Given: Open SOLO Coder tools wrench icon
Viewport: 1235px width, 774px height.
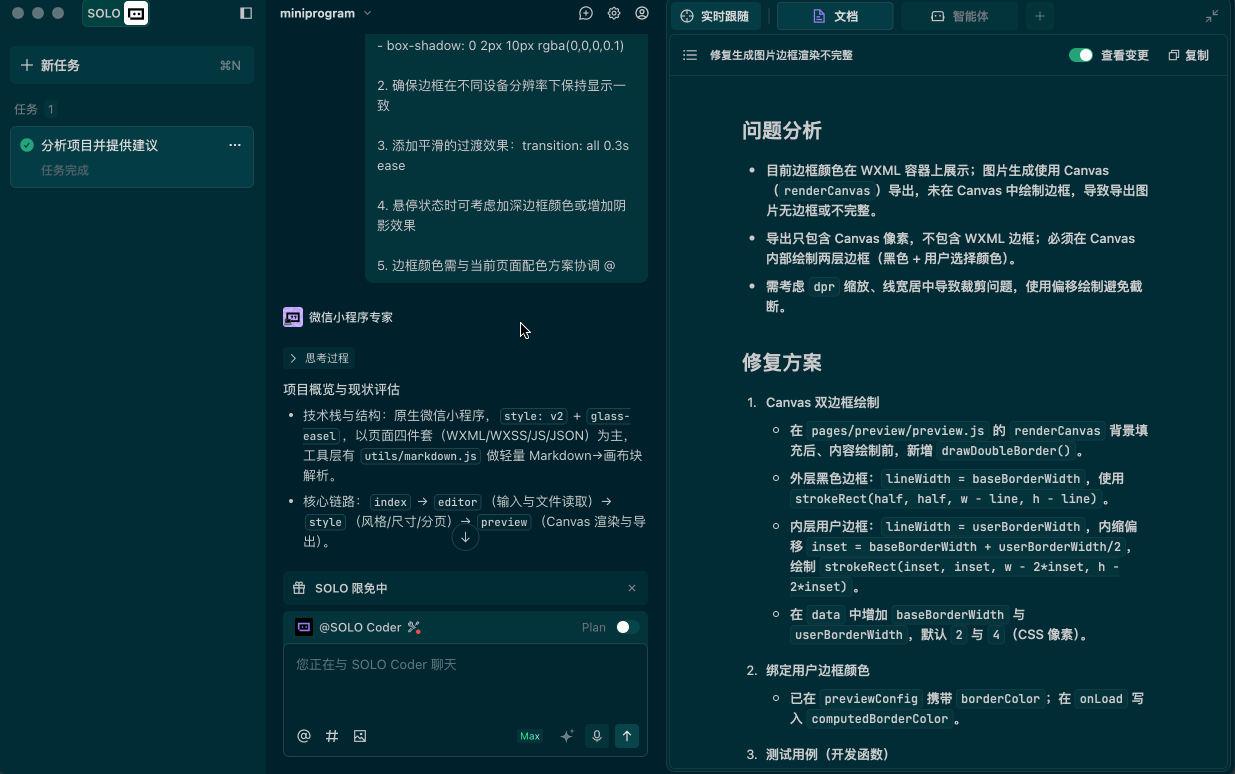Looking at the screenshot, I should pos(414,627).
